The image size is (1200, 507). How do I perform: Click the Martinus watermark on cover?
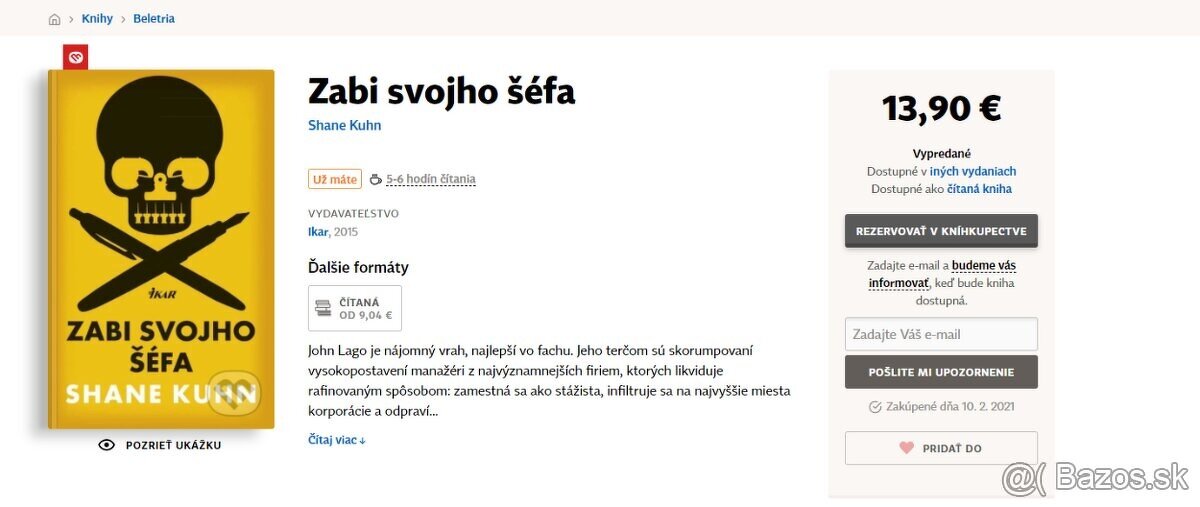pos(234,391)
